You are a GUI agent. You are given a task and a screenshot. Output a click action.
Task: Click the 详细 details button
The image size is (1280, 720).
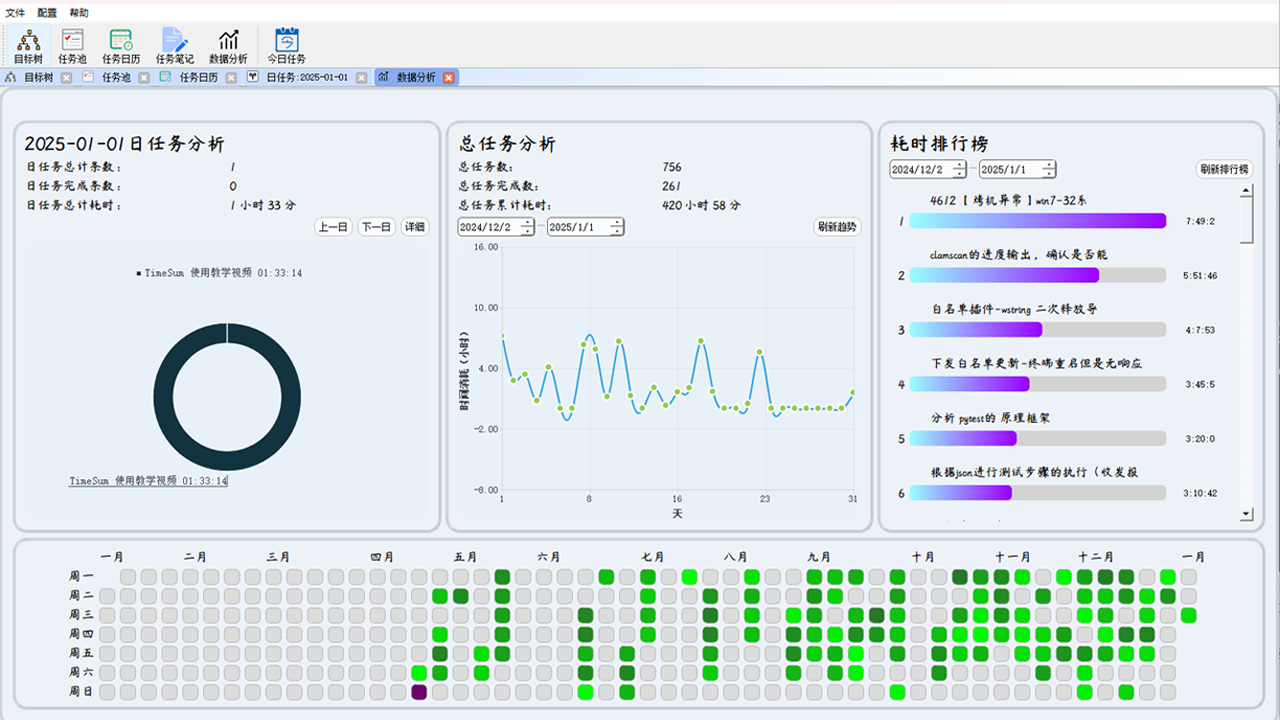(x=414, y=227)
